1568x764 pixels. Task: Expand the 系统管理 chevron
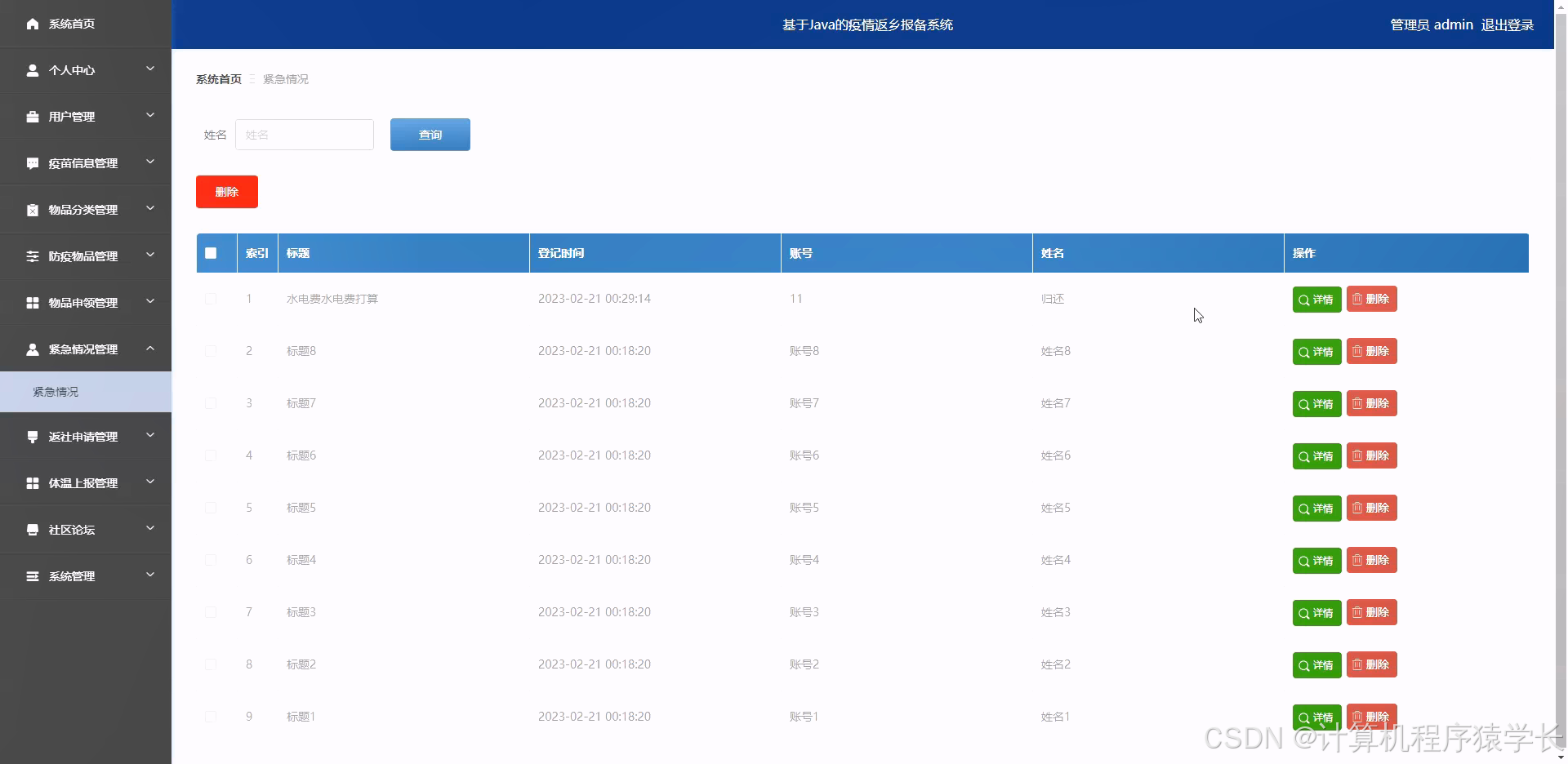pyautogui.click(x=150, y=575)
